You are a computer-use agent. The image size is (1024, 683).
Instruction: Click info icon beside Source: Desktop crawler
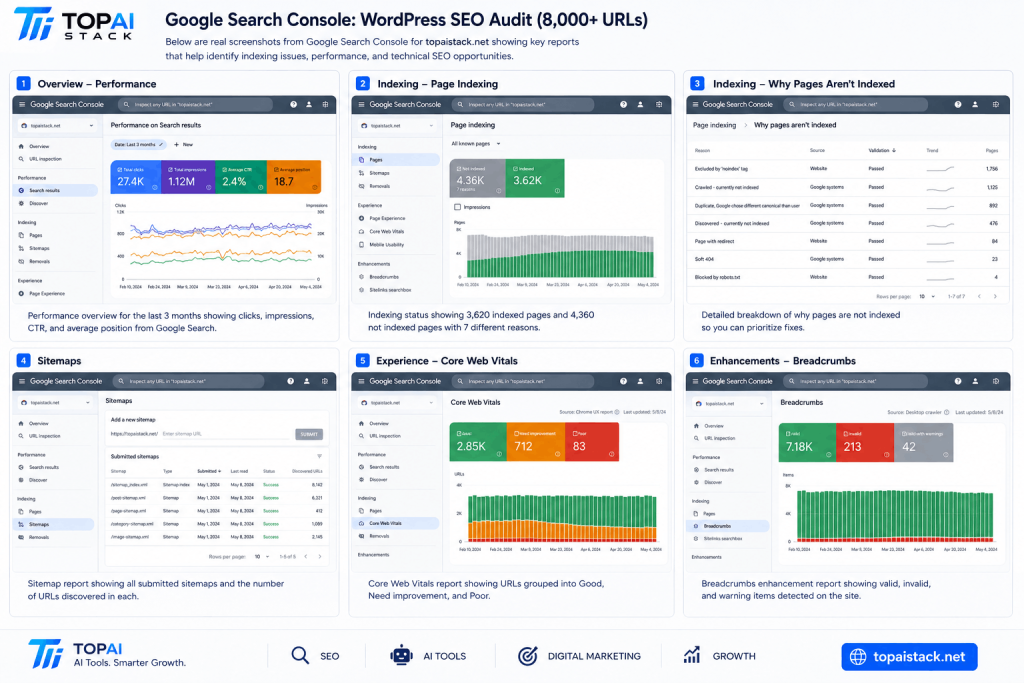click(947, 412)
